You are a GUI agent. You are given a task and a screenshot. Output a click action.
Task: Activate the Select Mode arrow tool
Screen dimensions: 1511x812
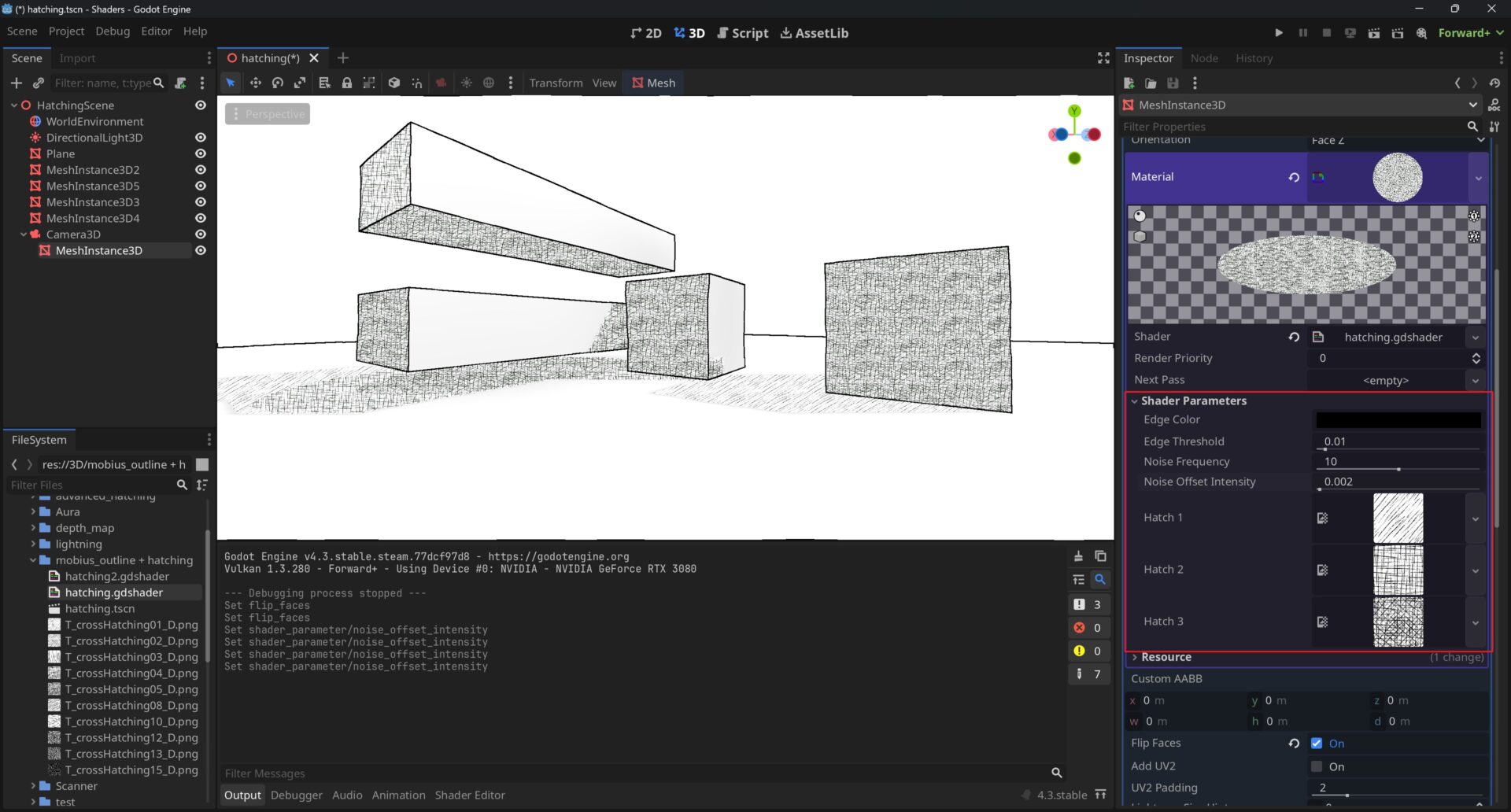[231, 83]
